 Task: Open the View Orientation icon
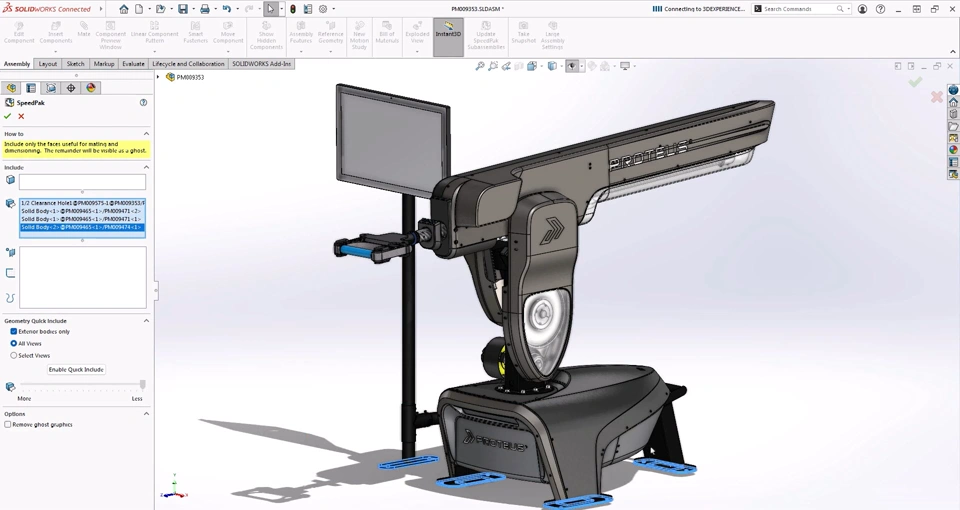(531, 66)
